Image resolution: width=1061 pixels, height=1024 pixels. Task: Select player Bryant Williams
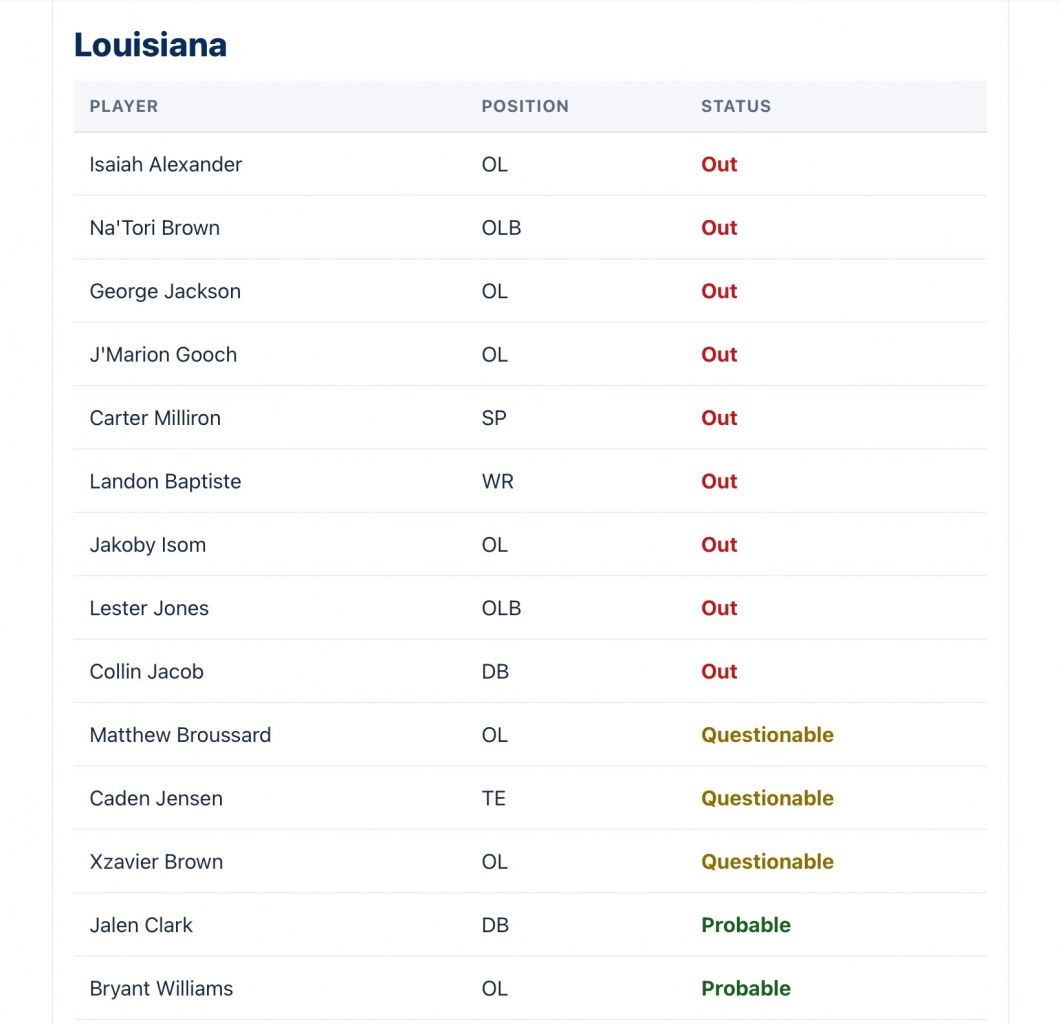161,989
